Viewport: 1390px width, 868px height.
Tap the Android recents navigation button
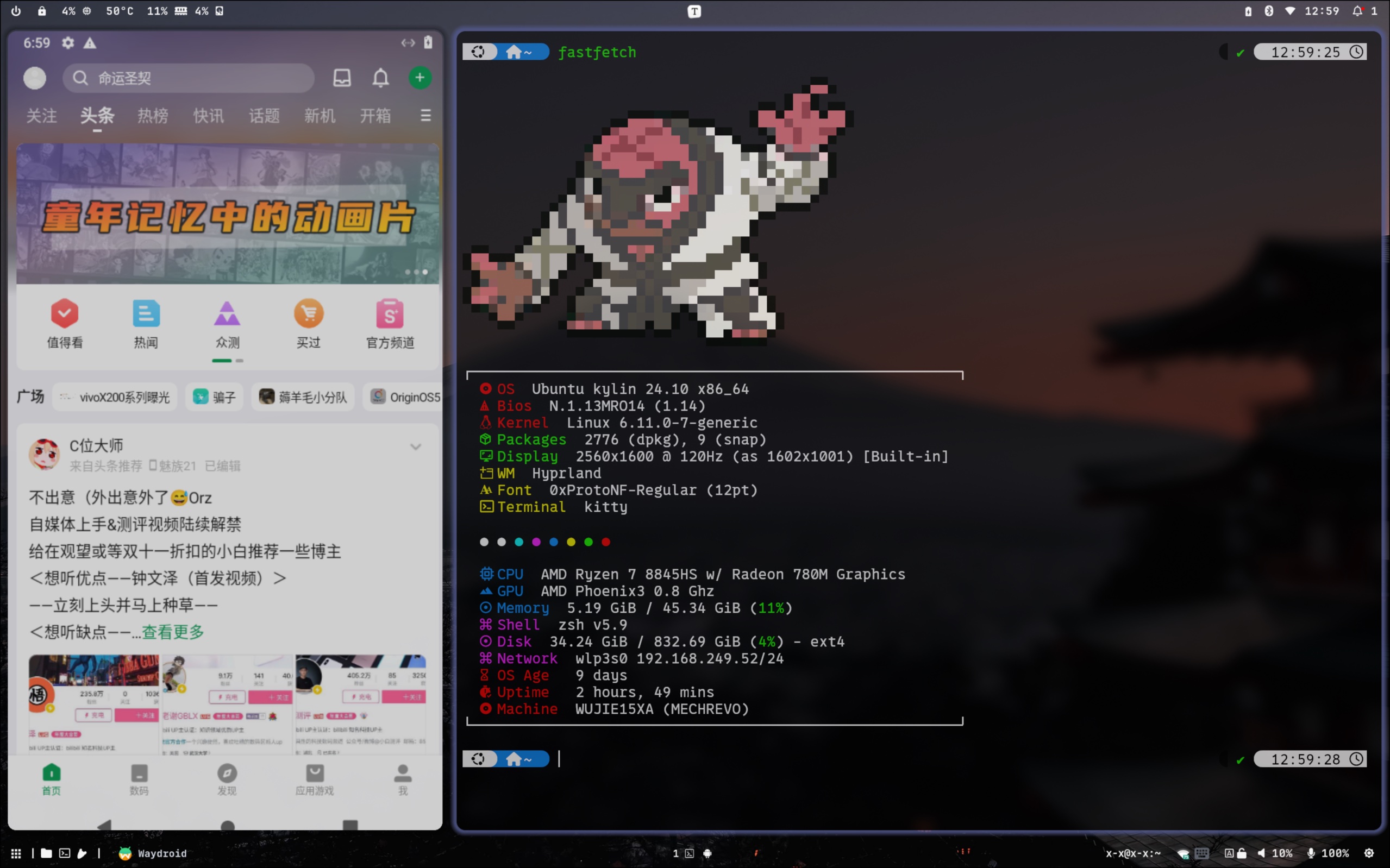[350, 825]
